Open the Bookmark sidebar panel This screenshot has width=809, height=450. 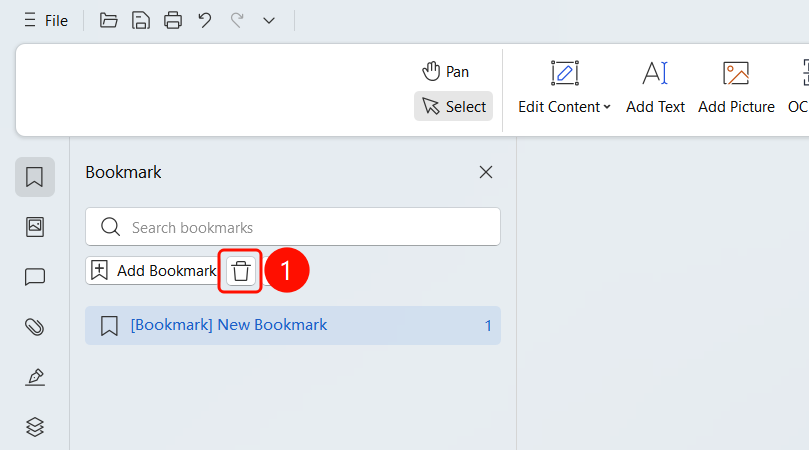point(35,177)
